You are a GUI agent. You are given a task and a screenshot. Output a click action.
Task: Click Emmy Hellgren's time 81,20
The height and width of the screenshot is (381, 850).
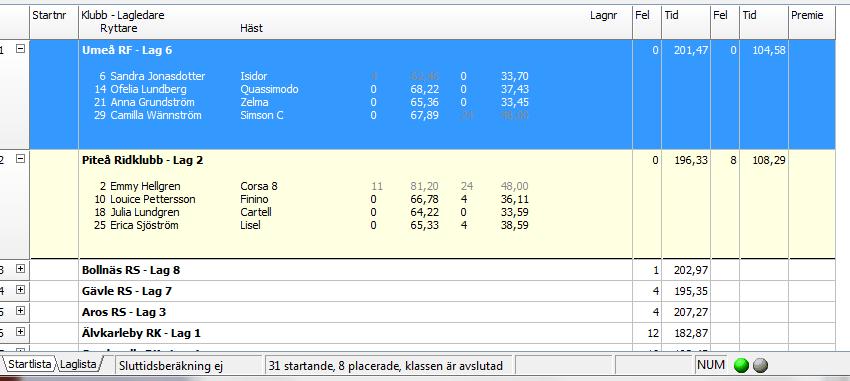[424, 186]
